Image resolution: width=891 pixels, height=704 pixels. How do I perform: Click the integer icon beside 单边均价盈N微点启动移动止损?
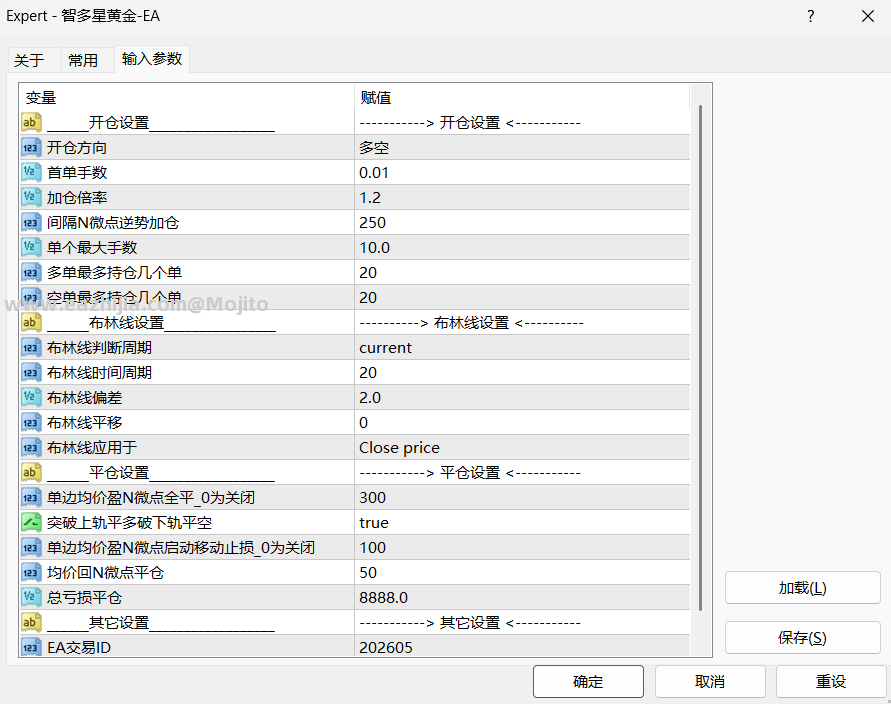pyautogui.click(x=31, y=548)
